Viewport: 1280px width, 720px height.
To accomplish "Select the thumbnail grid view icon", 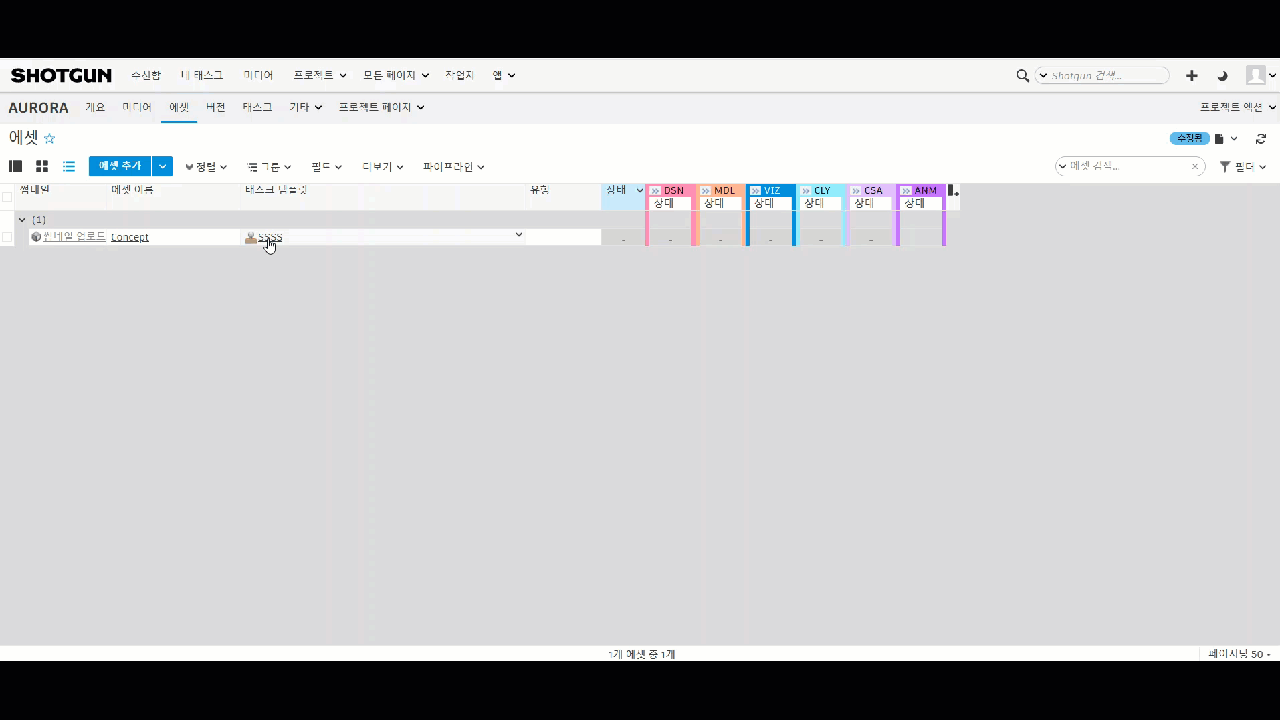I will point(41,166).
